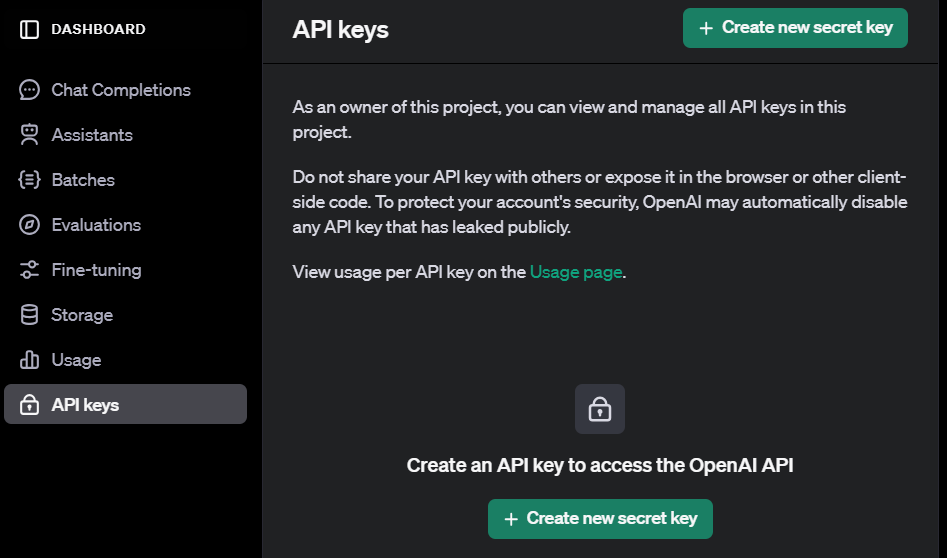
Task: Click the API keys lock icon in sidebar
Action: pyautogui.click(x=29, y=405)
